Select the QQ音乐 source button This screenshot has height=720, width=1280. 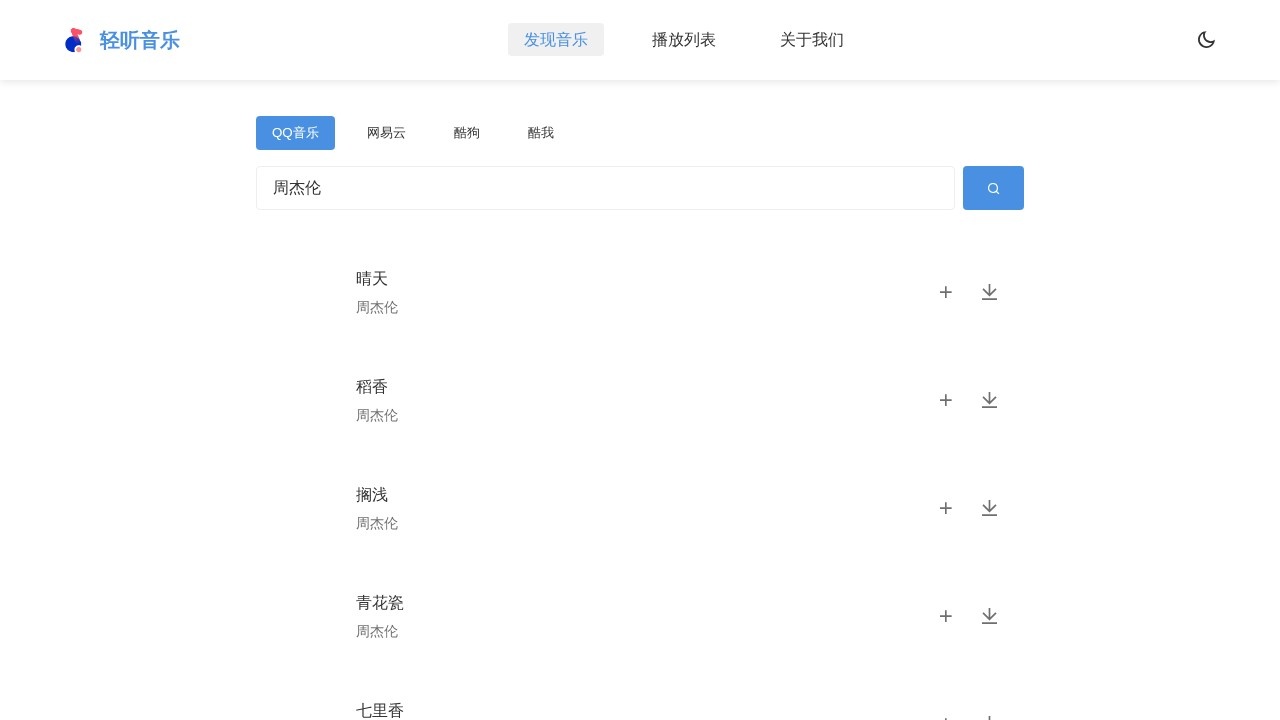pyautogui.click(x=295, y=133)
